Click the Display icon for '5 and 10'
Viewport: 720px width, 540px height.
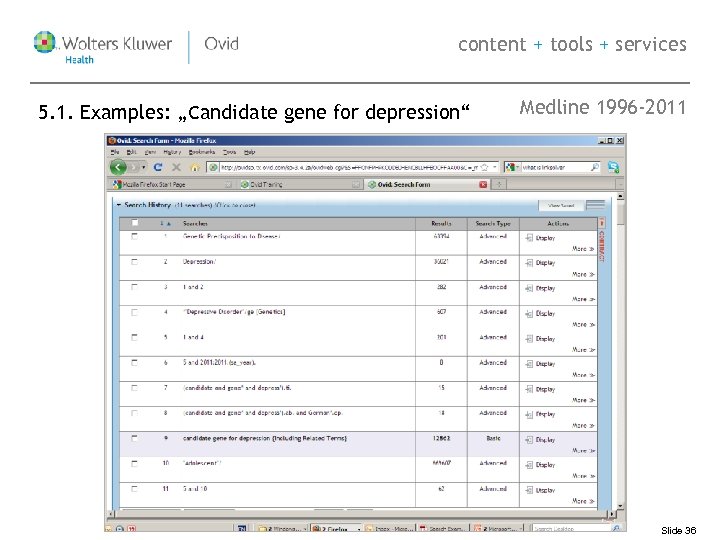pos(529,490)
